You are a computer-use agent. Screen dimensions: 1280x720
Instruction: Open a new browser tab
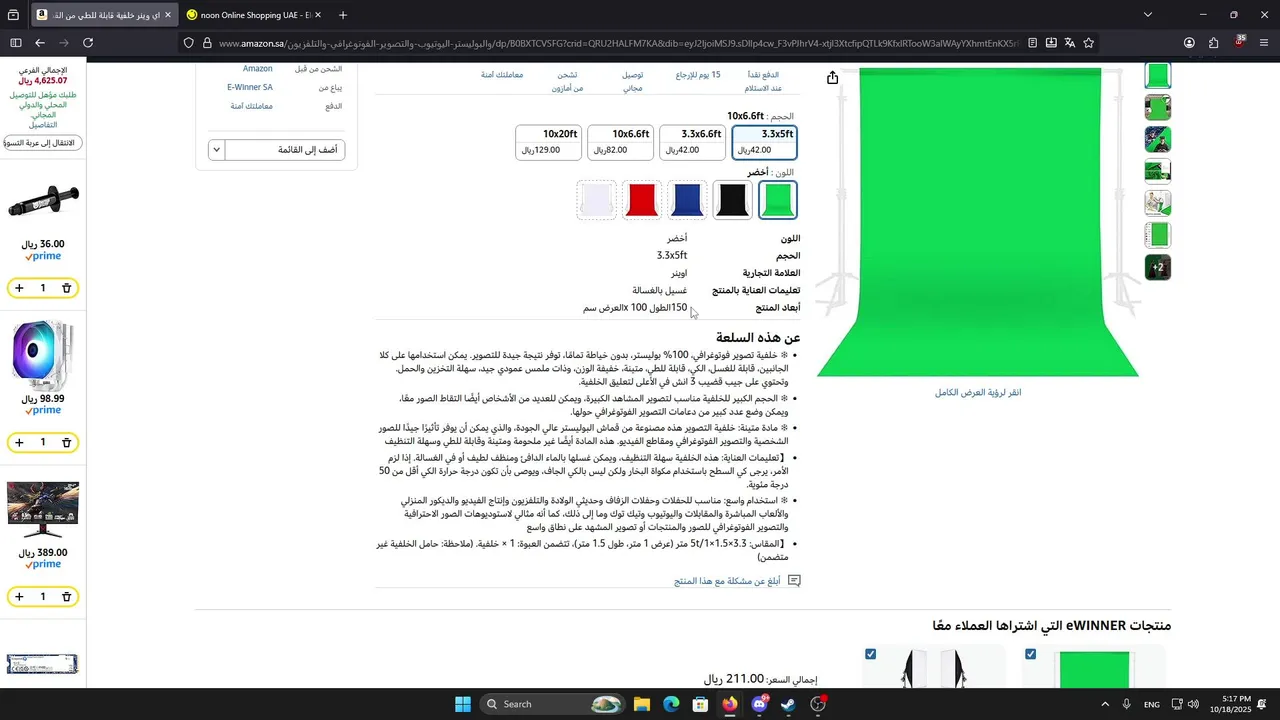coord(343,15)
